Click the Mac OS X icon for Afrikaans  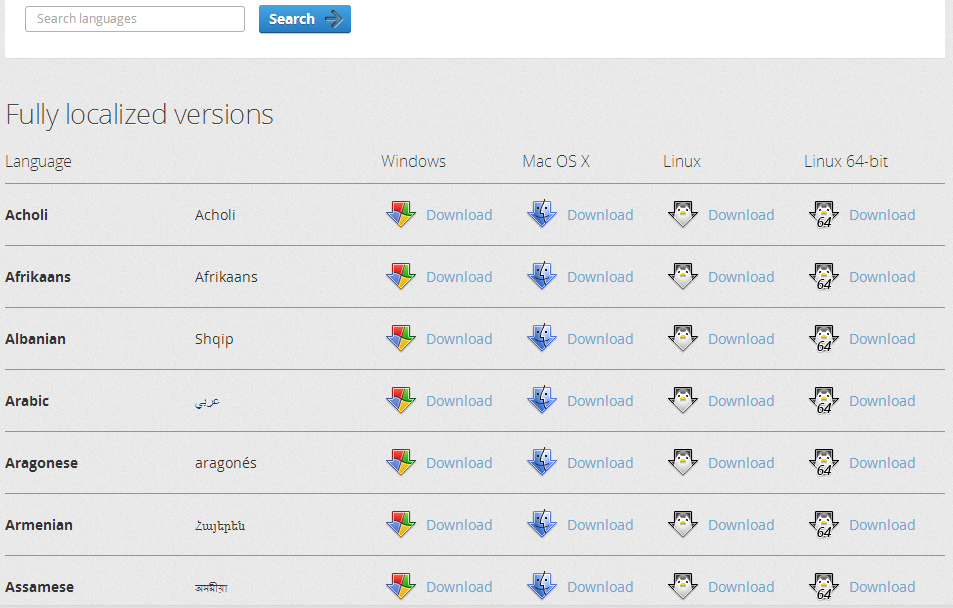pos(542,276)
